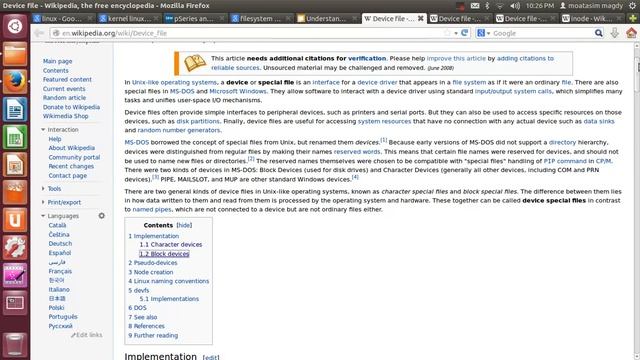The height and width of the screenshot is (360, 640).
Task: Open the sound volume indicator
Action: click(515, 6)
